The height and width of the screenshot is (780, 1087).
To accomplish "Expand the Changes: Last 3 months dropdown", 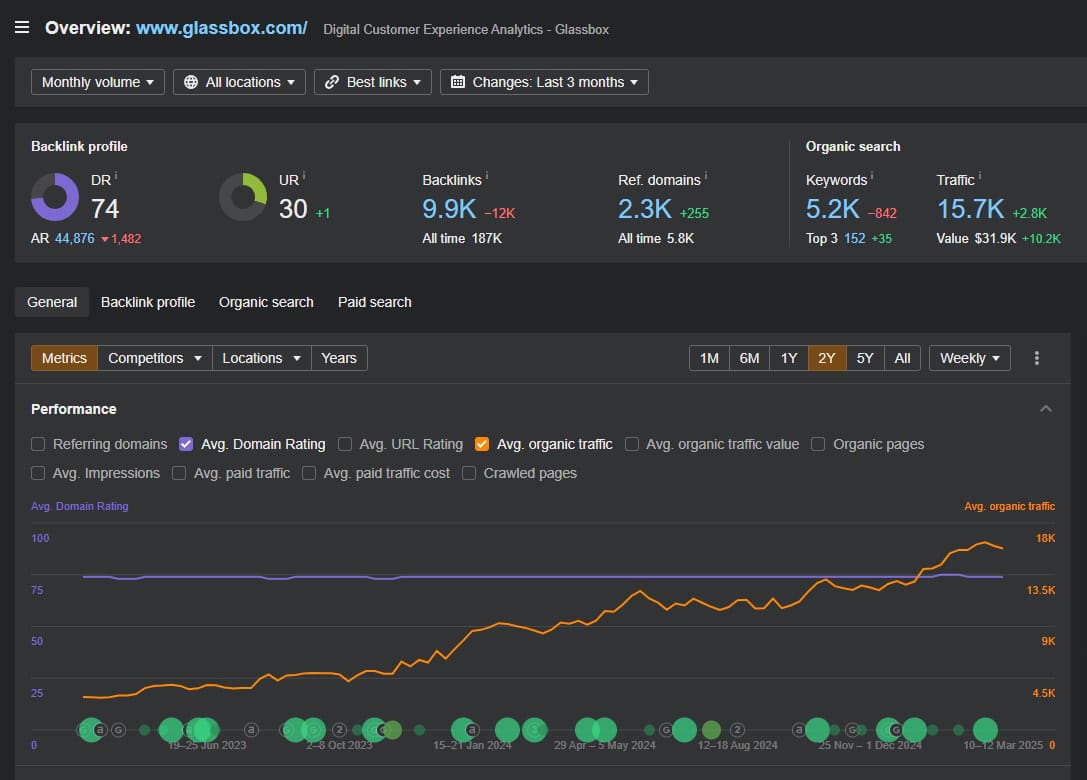I will point(544,82).
